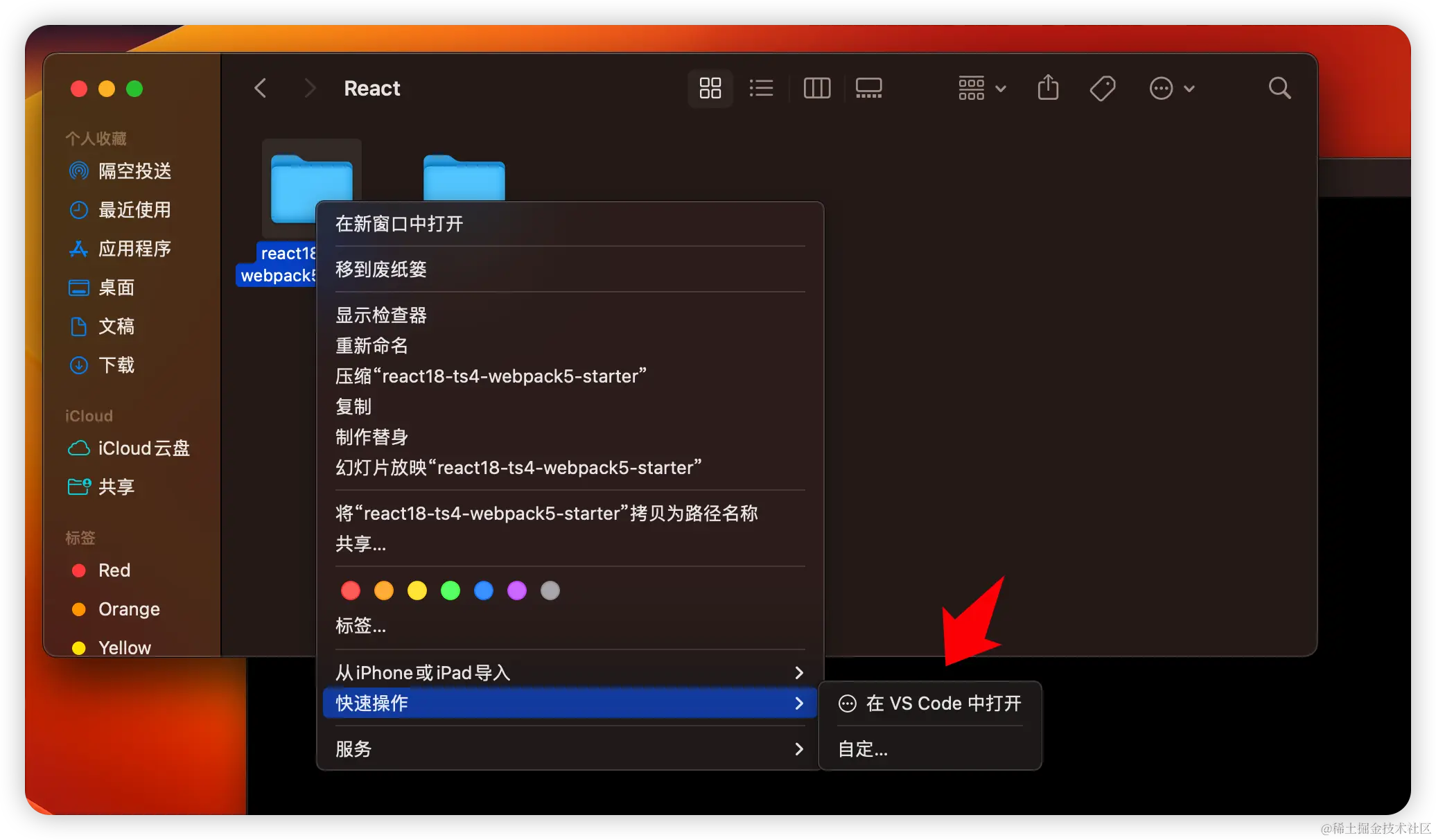Choose 移到废纸篓 from the context menu
Screen dimensions: 1436x840
570,269
